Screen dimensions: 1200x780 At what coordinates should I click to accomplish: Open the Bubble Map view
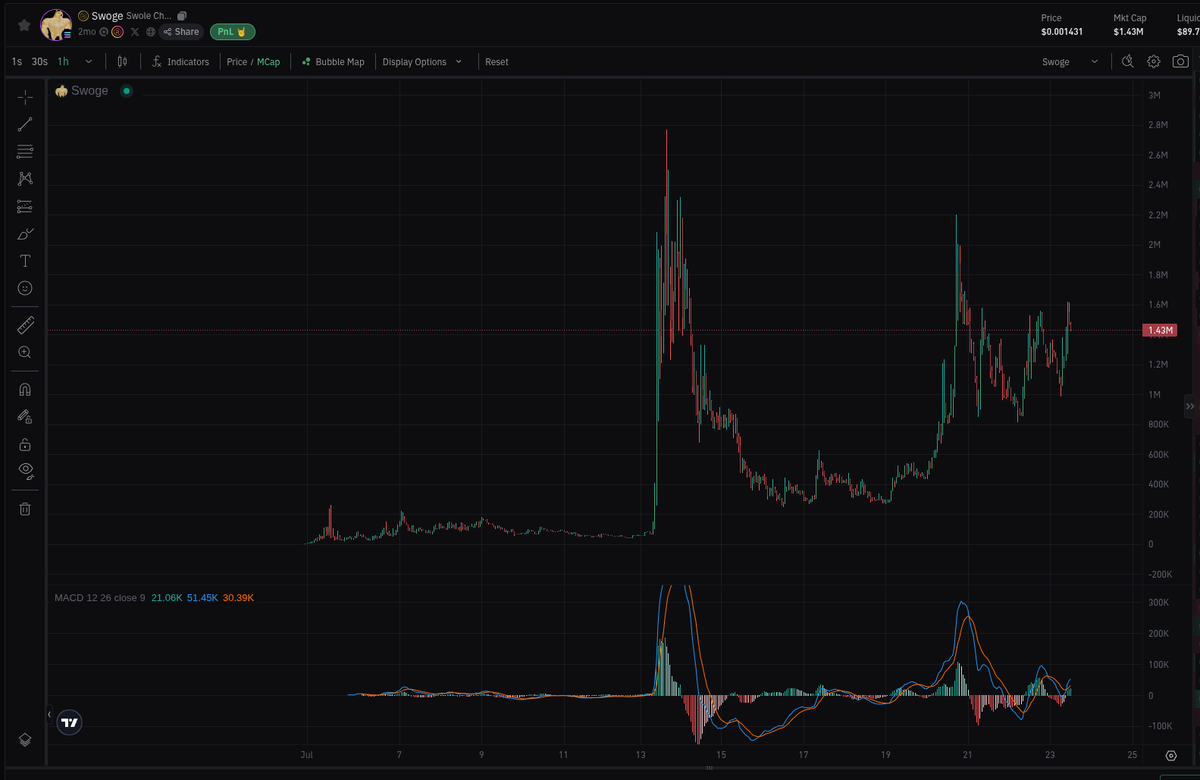click(x=333, y=62)
